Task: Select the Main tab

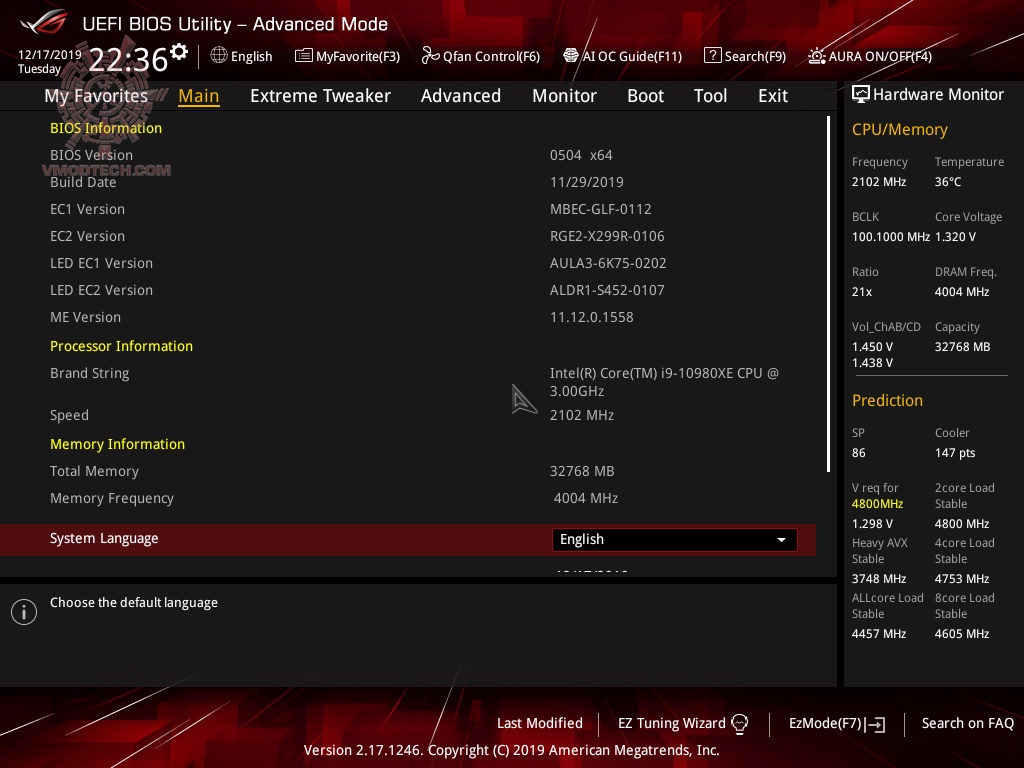Action: (199, 96)
